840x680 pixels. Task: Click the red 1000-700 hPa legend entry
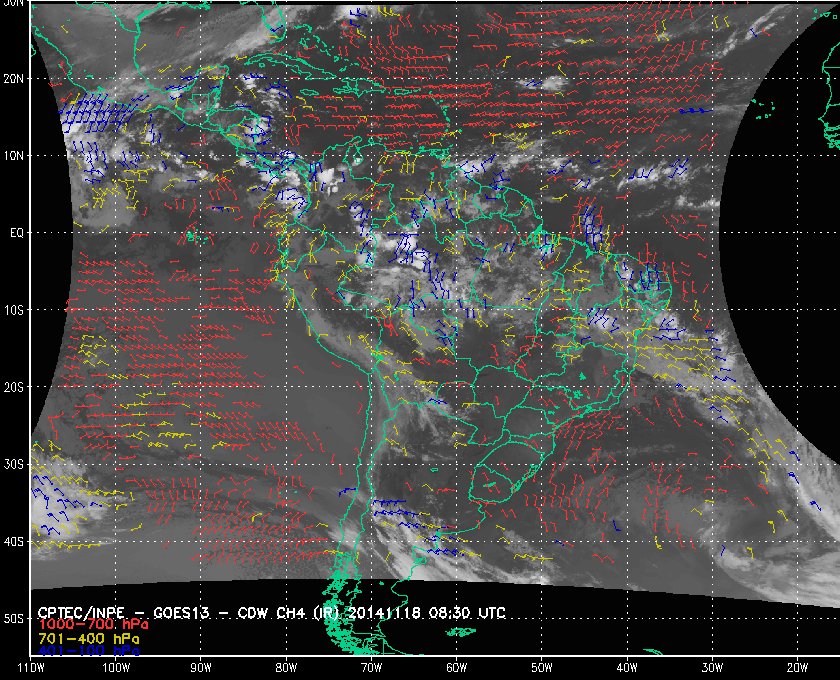[x=93, y=625]
